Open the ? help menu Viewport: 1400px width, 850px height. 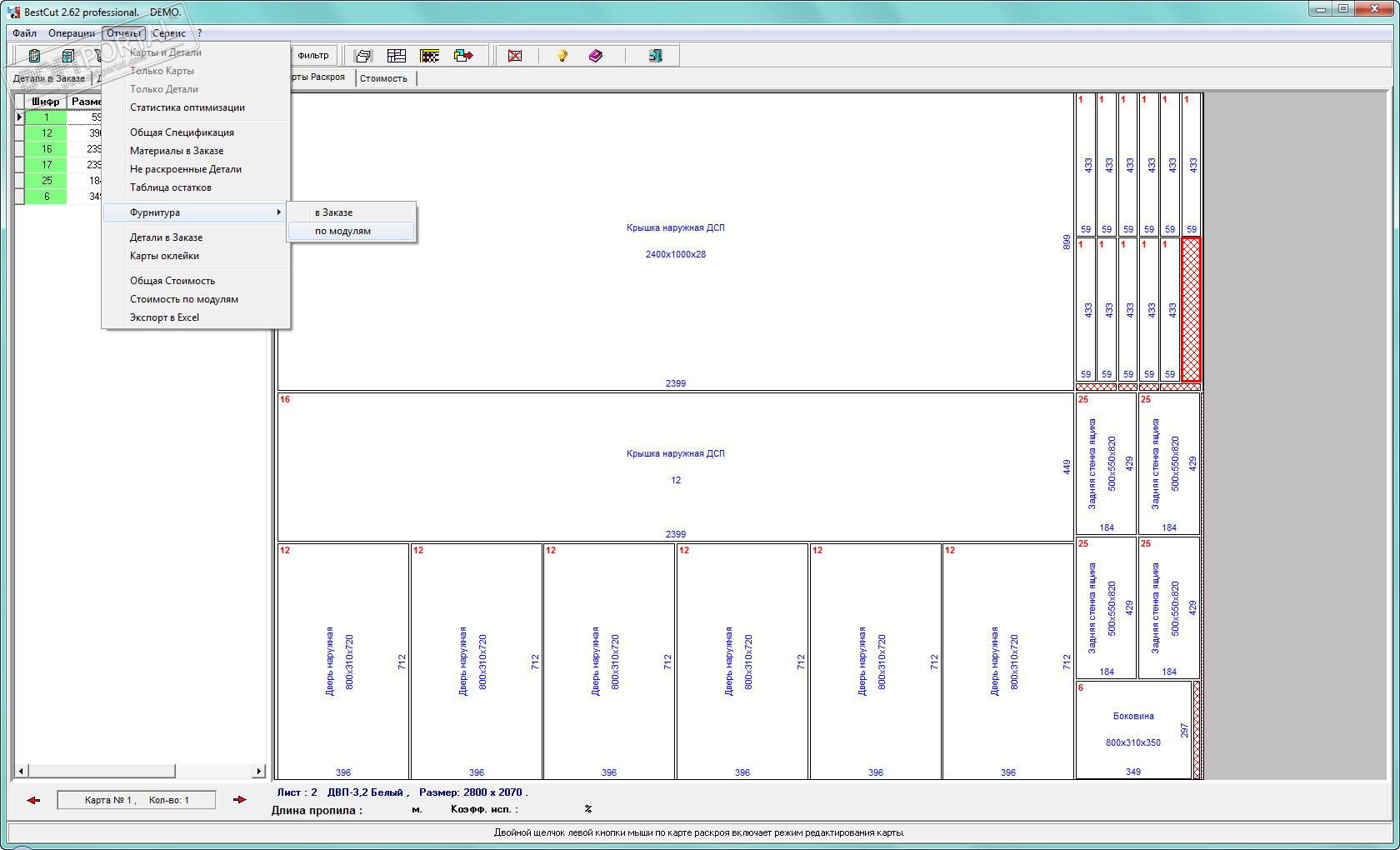(200, 33)
